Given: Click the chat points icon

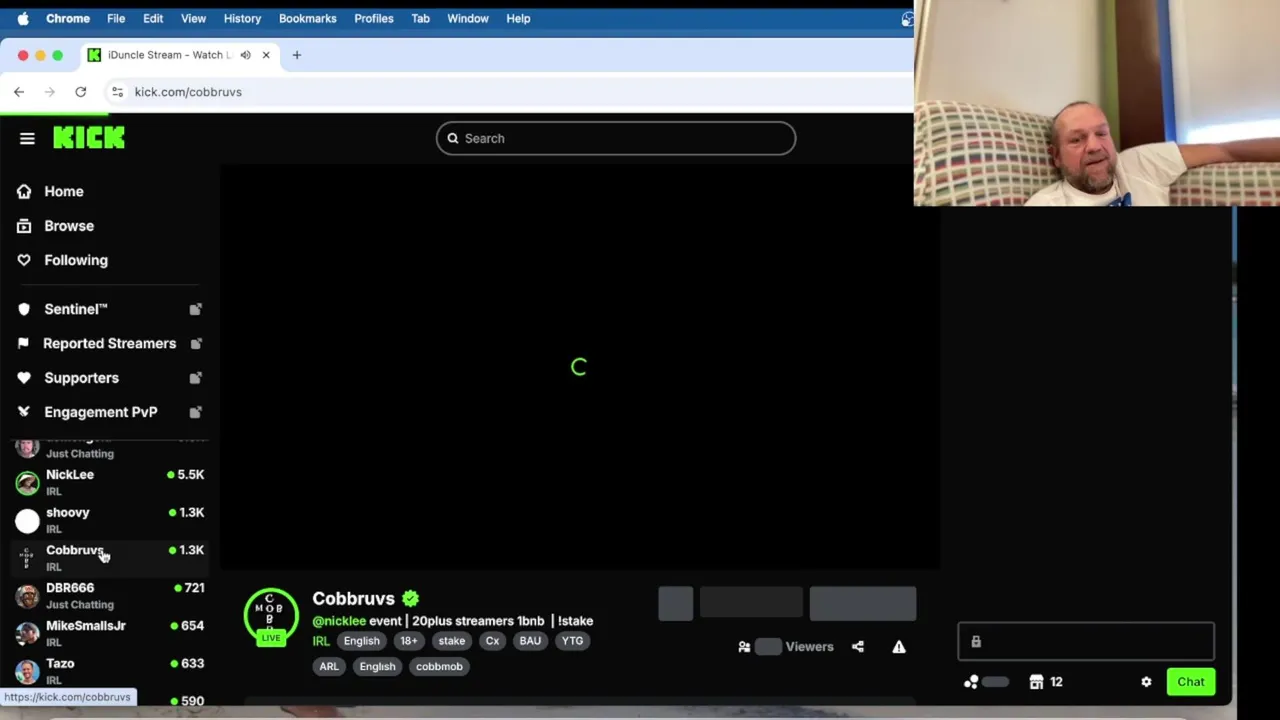Looking at the screenshot, I should tap(971, 682).
